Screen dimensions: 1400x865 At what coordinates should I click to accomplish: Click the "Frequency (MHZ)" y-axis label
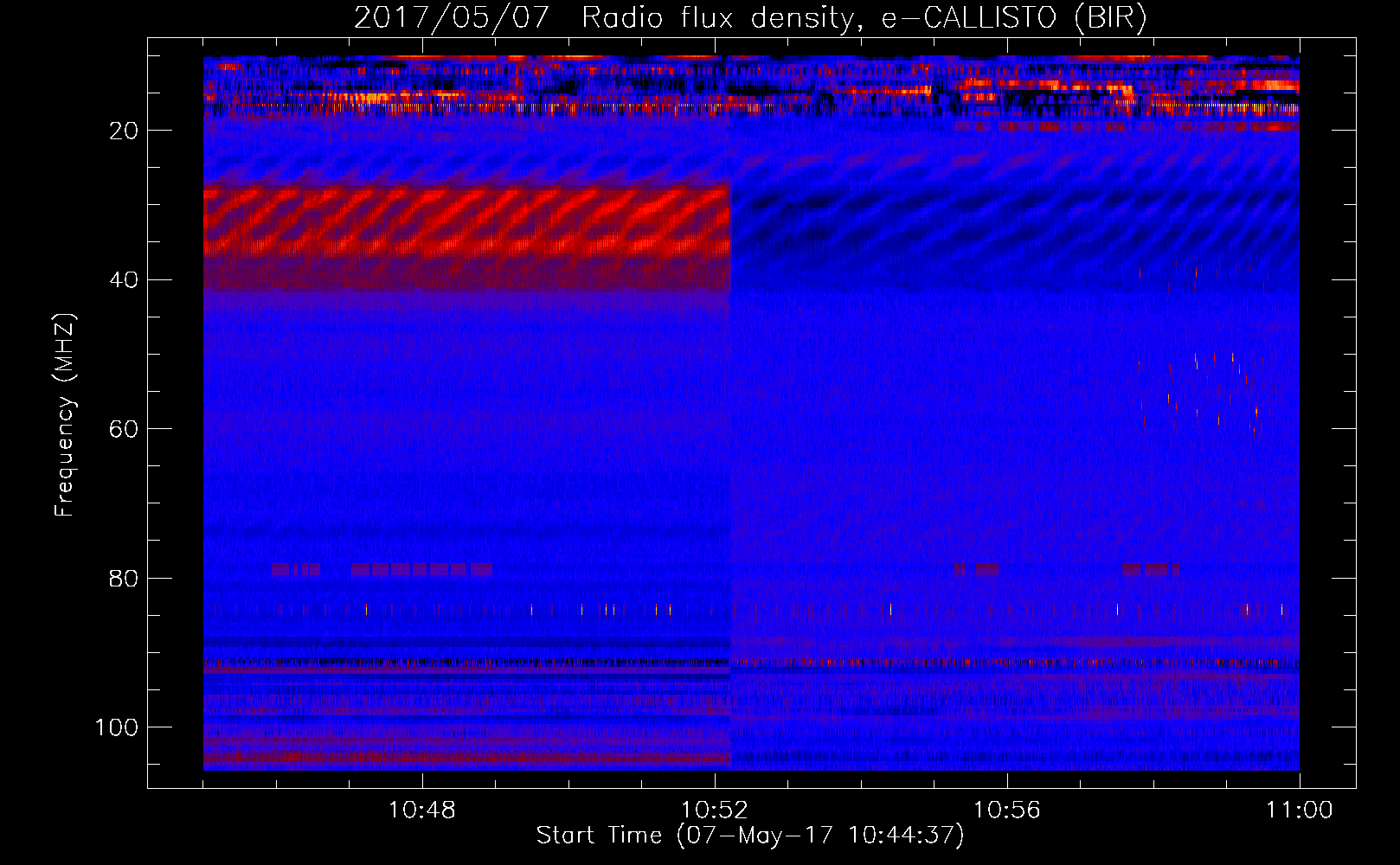click(x=65, y=415)
